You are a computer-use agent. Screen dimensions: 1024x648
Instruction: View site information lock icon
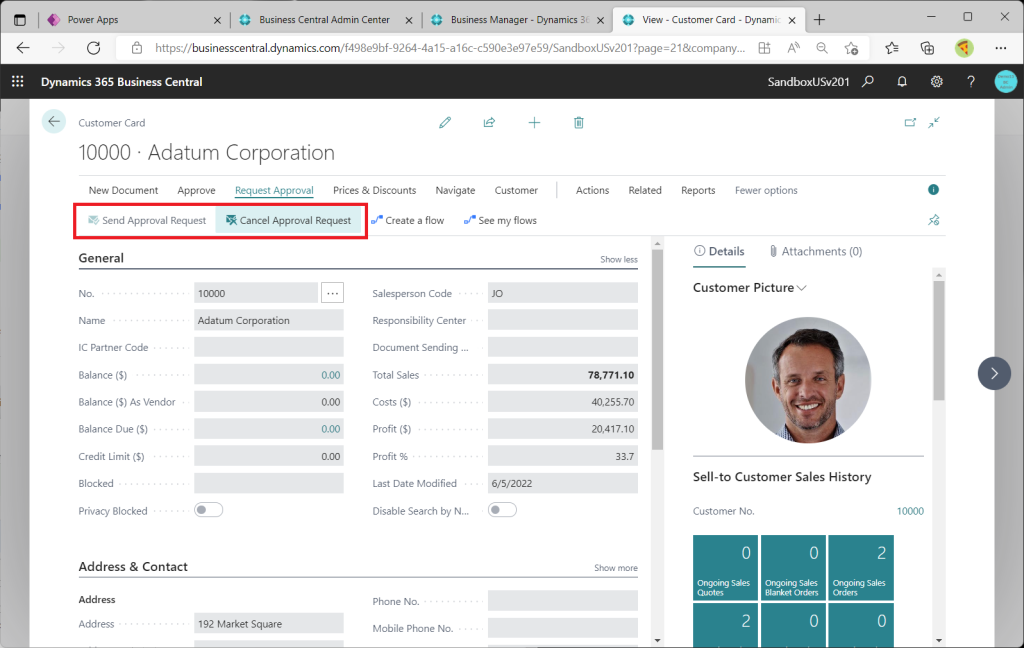click(136, 48)
